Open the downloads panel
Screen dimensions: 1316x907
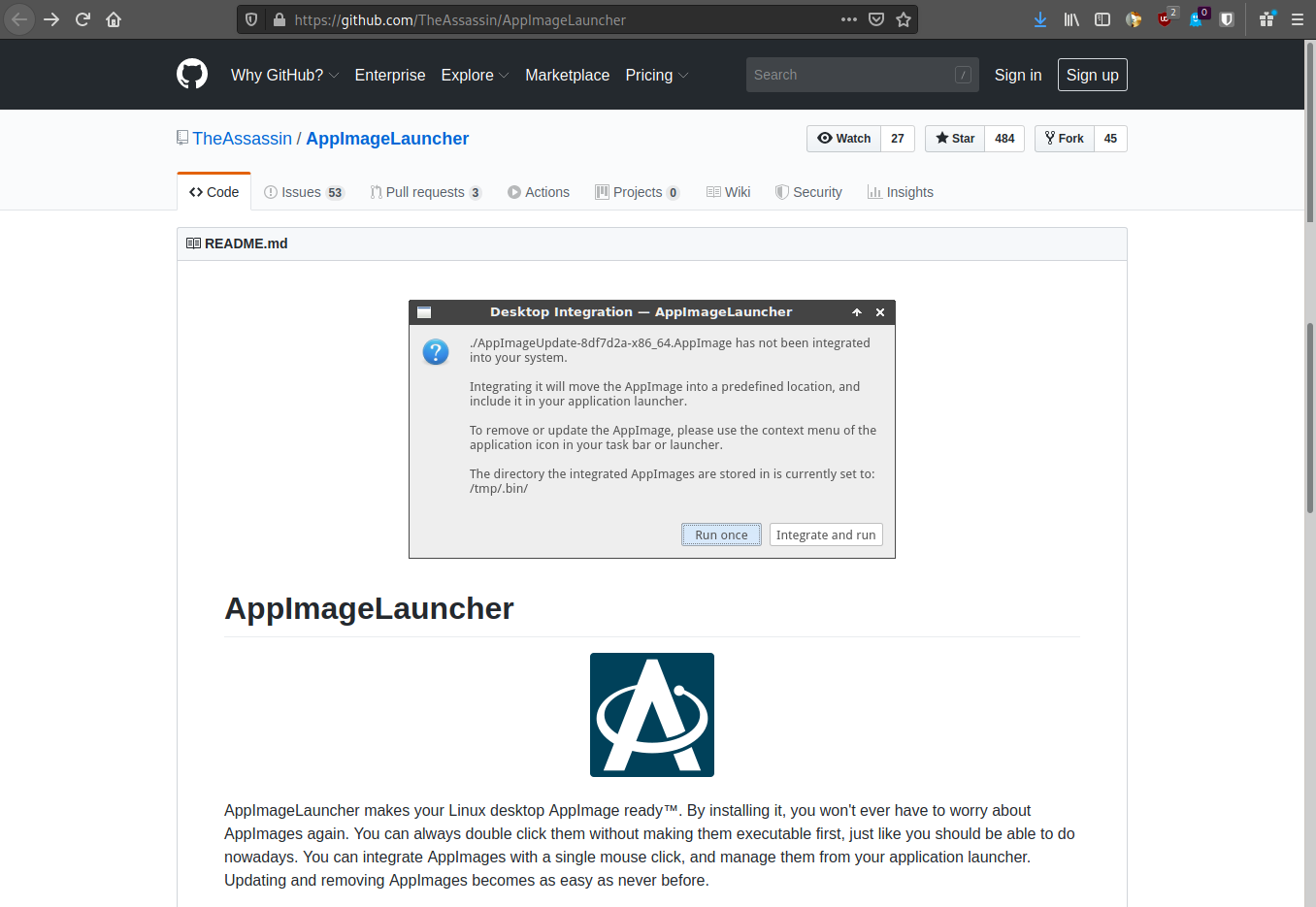pos(1040,19)
